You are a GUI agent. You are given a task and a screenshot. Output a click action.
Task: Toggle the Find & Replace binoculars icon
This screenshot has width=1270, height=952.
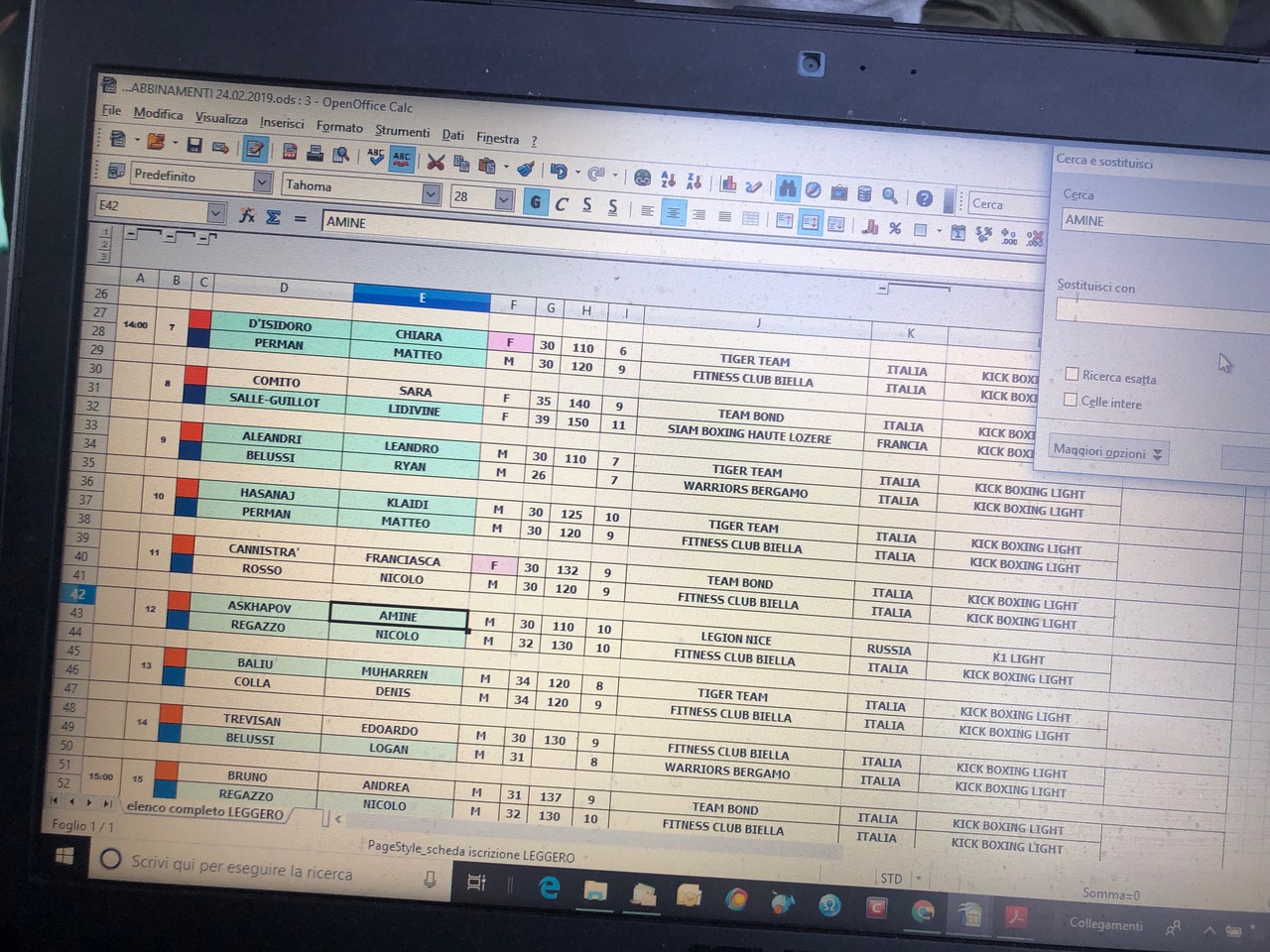(788, 188)
